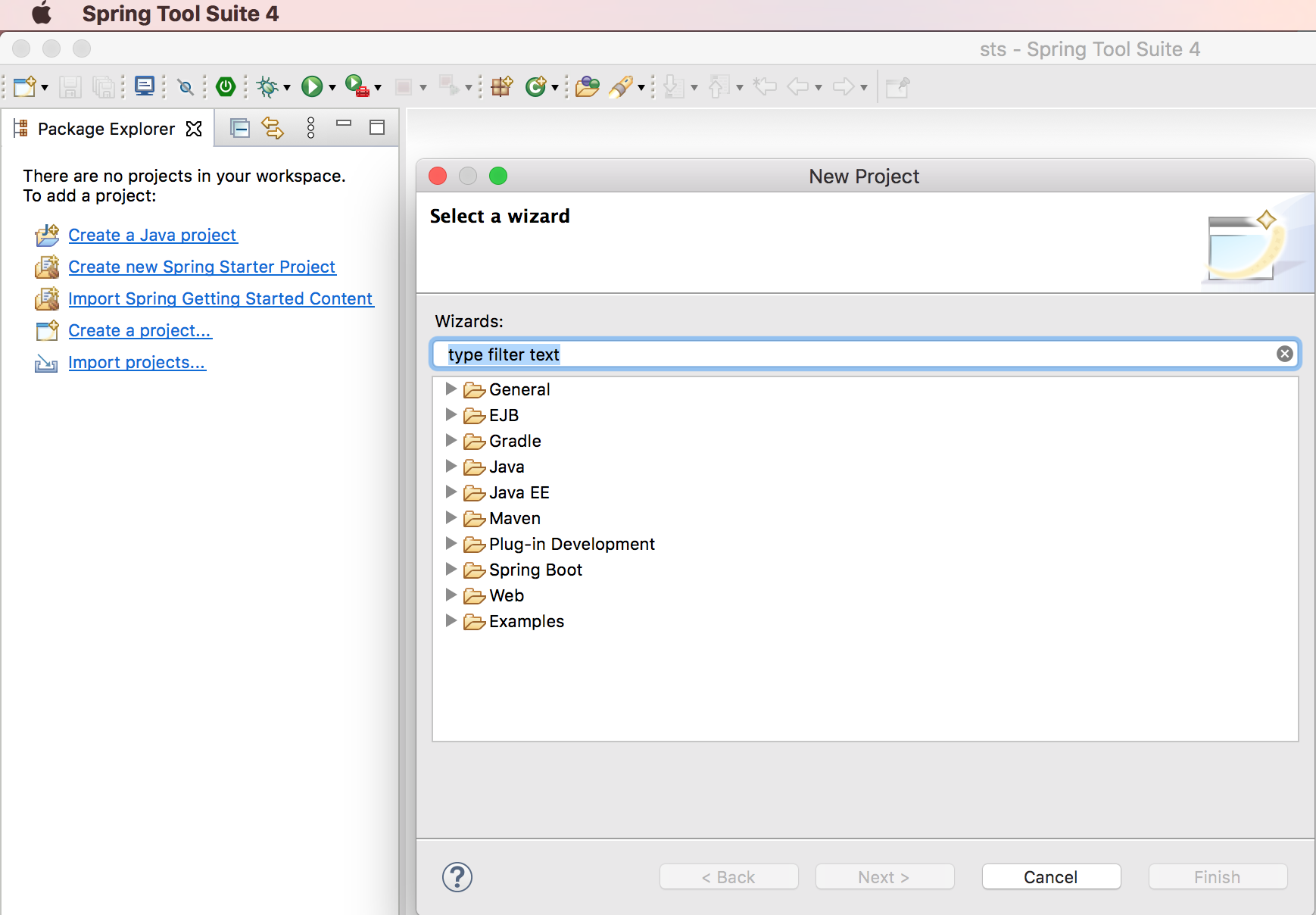Screen dimensions: 1316x915
Task: Open the Run configurations dropdown arrow
Action: [x=332, y=88]
